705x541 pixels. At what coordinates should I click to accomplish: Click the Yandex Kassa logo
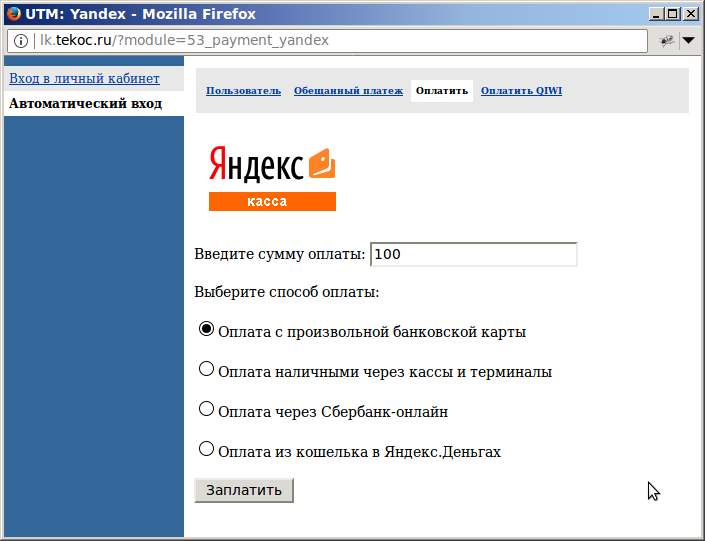click(x=272, y=178)
